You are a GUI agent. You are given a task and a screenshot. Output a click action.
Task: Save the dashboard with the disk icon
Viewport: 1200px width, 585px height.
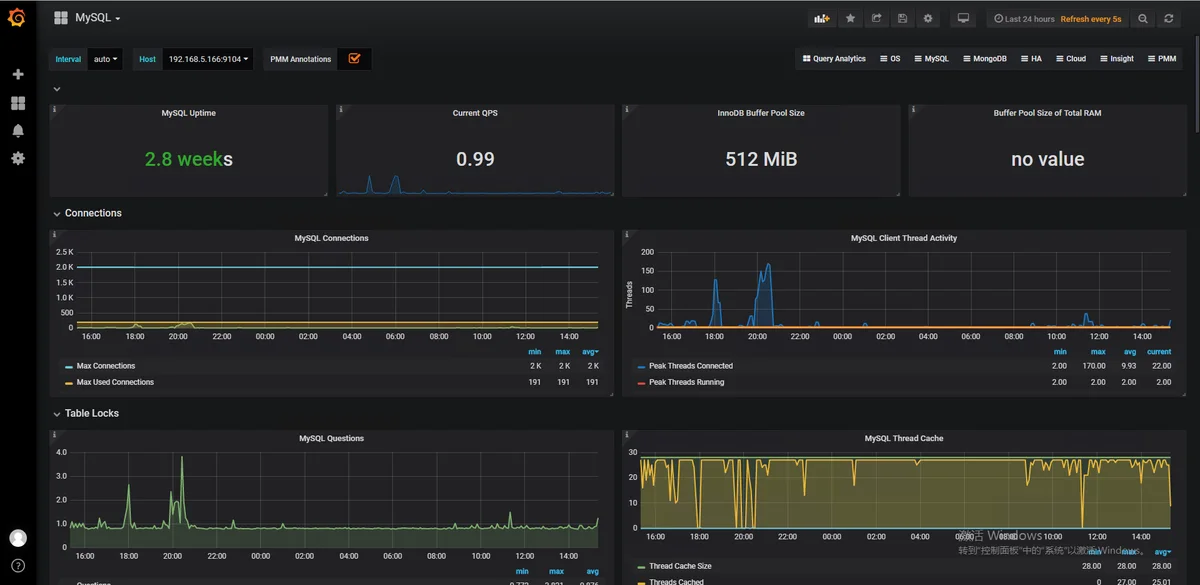[x=902, y=18]
